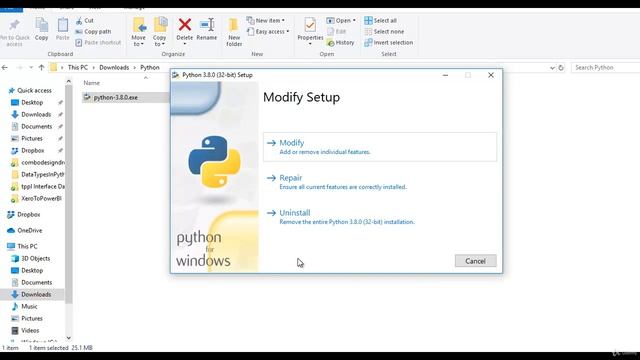The height and width of the screenshot is (360, 640).
Task: Minimize the Python Setup dialog
Action: pyautogui.click(x=445, y=75)
